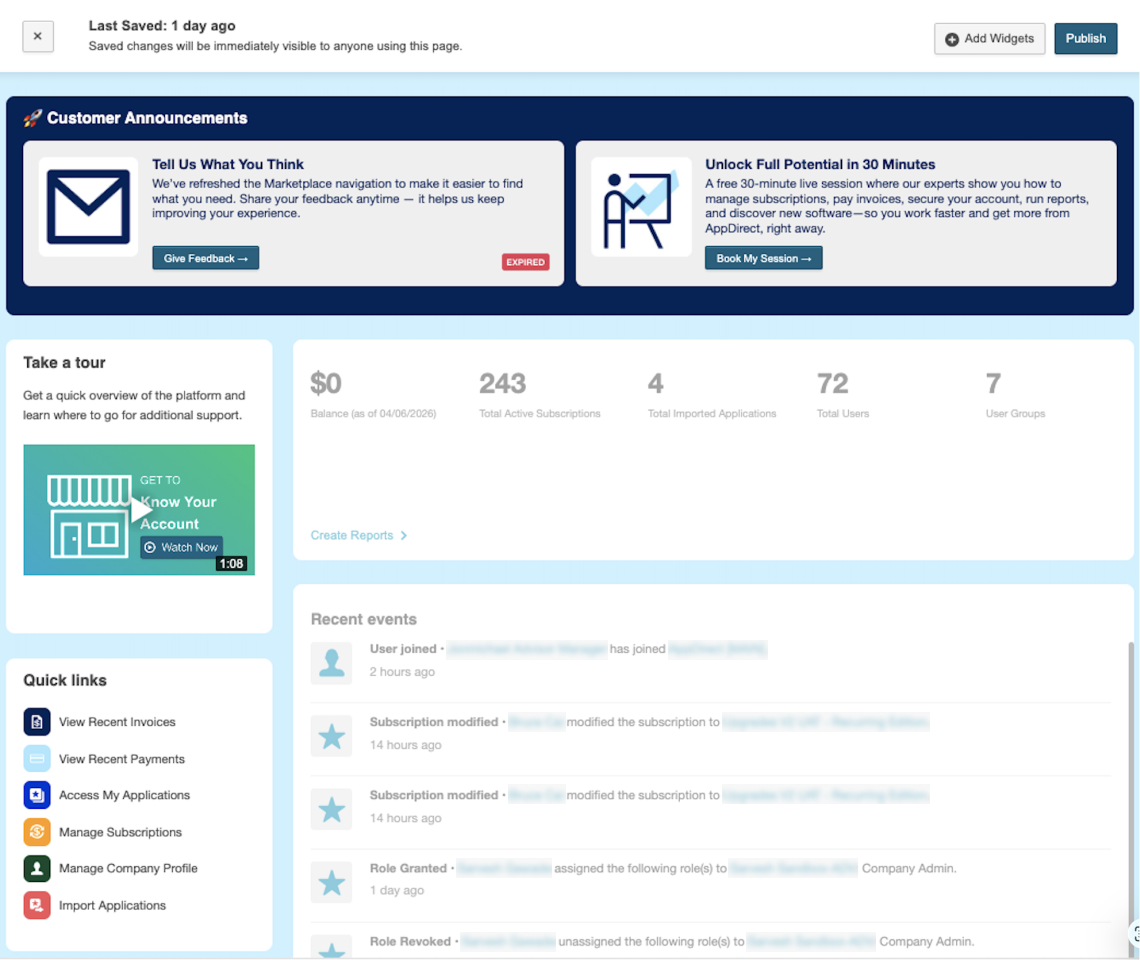Publish the dashboard changes
This screenshot has width=1140, height=960.
[x=1085, y=39]
